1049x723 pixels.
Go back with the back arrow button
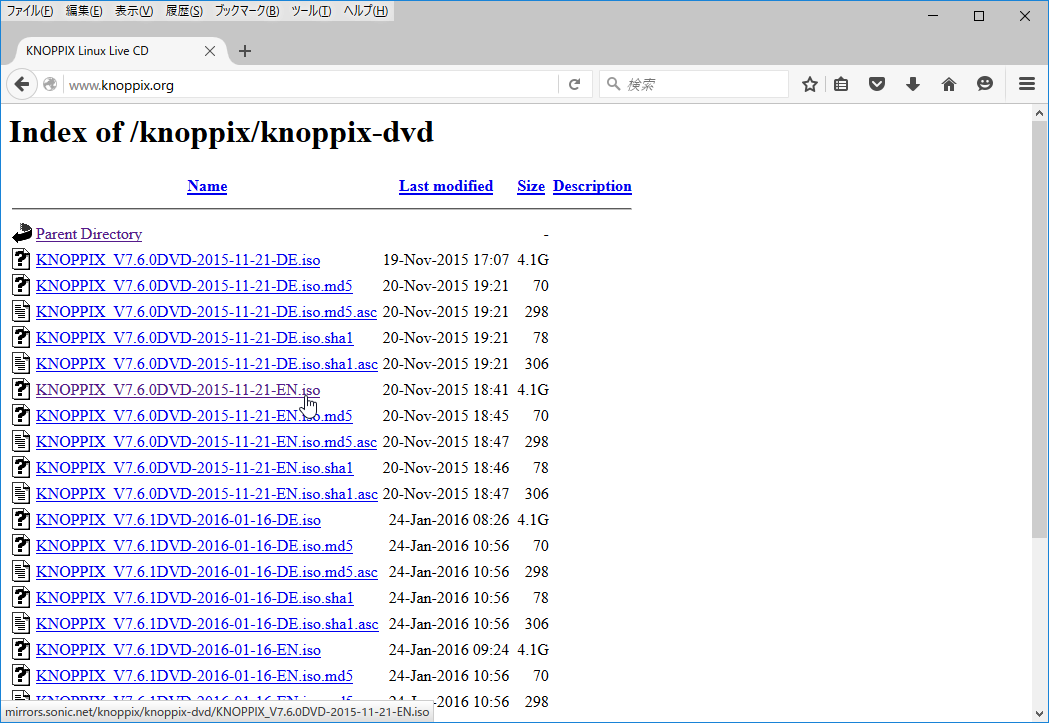pyautogui.click(x=21, y=84)
